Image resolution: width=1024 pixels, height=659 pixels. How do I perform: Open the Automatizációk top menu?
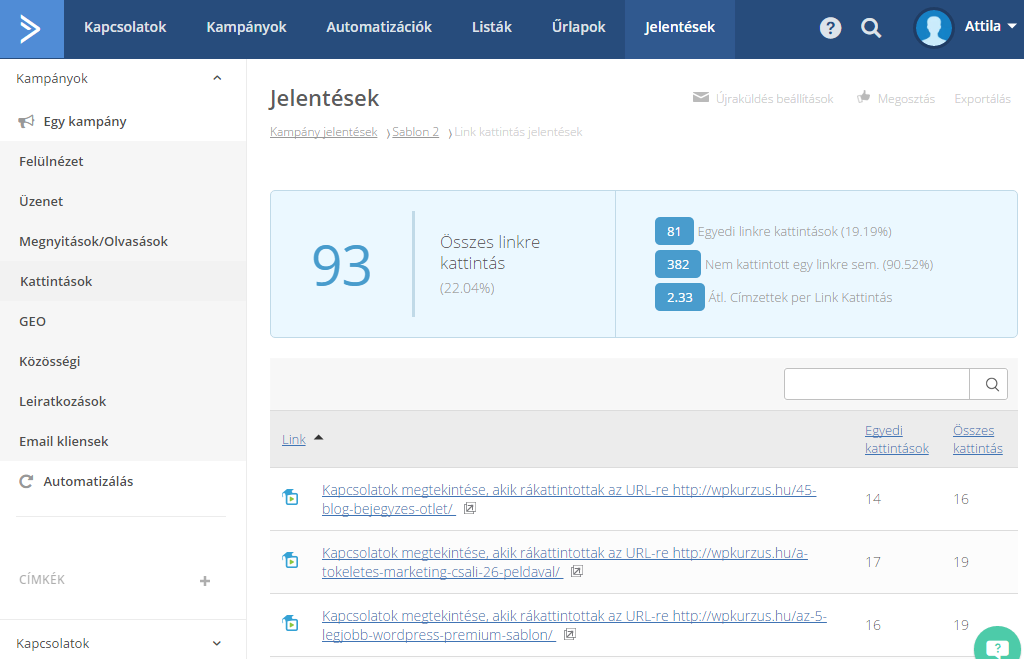point(379,28)
